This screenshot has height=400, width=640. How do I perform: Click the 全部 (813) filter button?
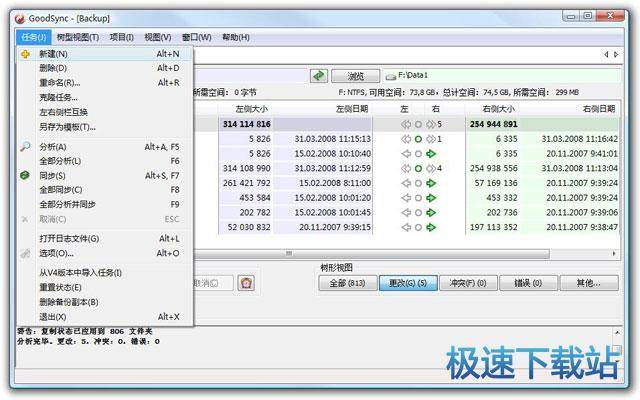click(x=348, y=283)
